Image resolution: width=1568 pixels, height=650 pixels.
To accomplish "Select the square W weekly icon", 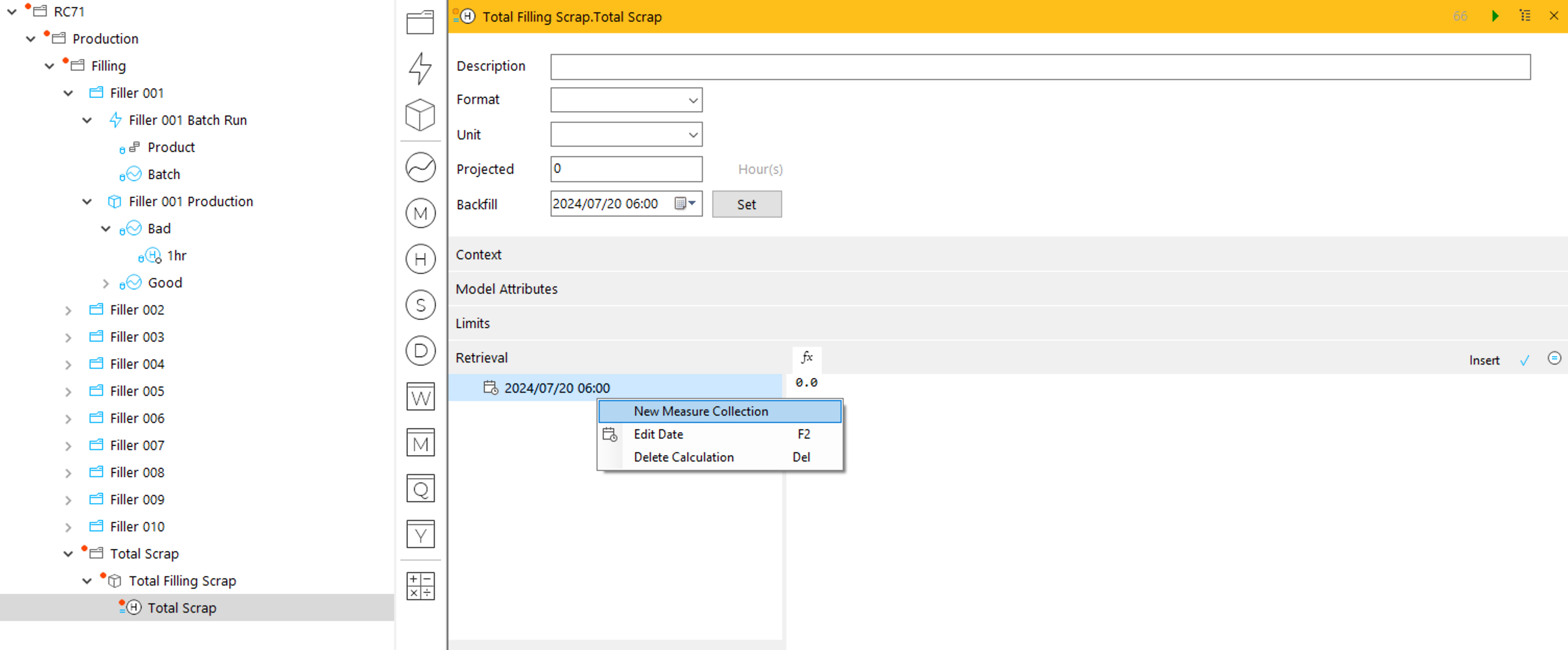I will click(420, 397).
